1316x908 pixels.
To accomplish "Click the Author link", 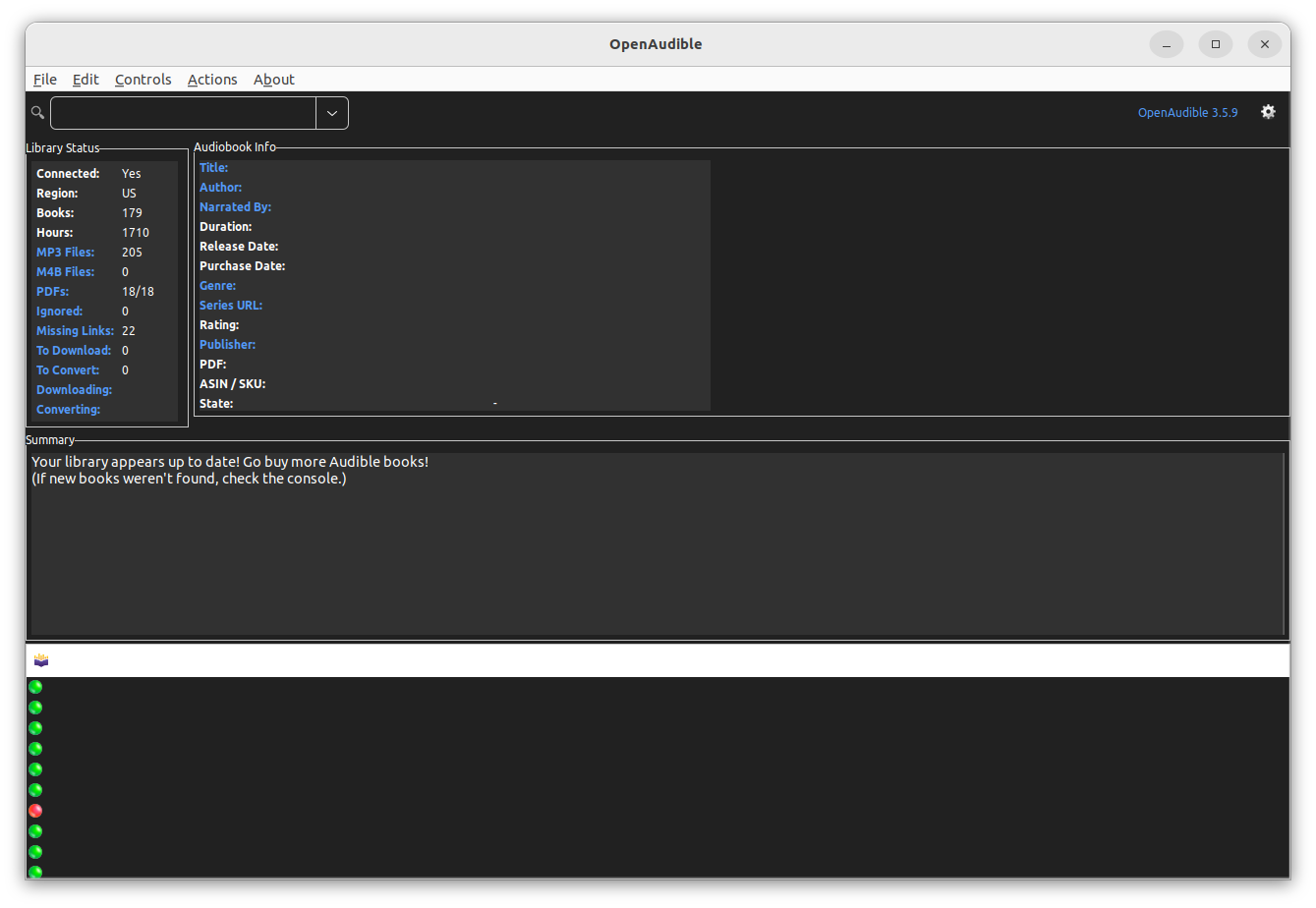I will (220, 188).
